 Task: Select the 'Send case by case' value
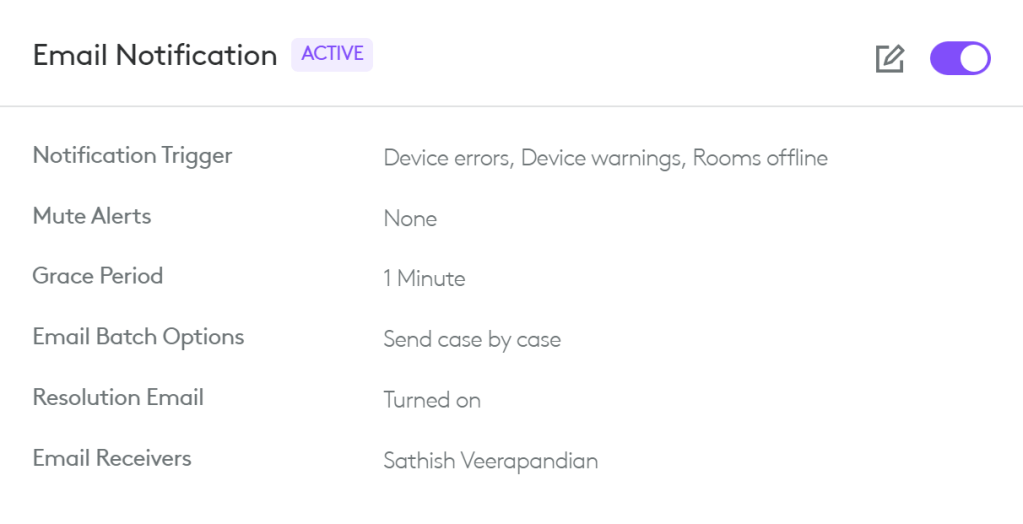472,340
